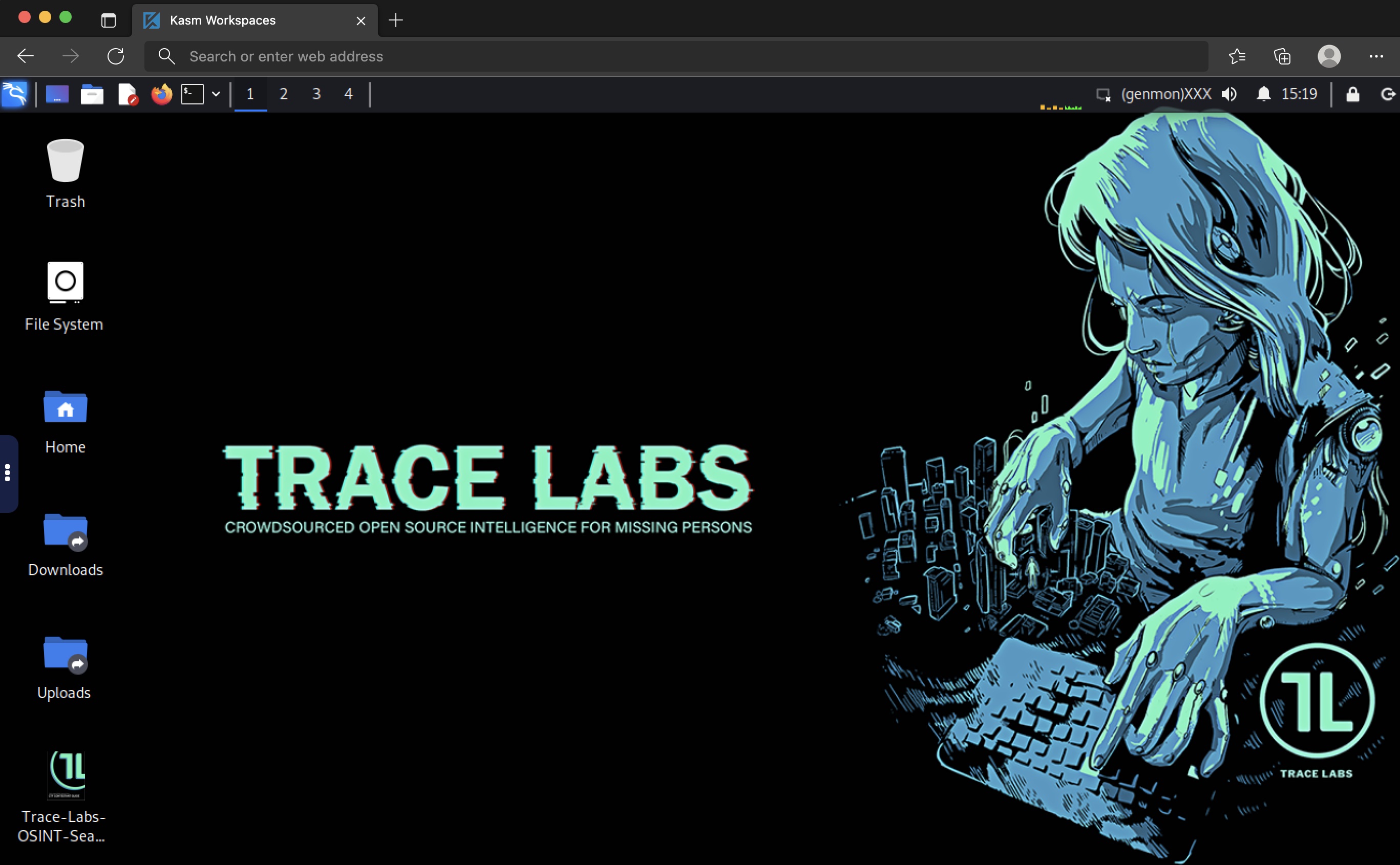Click the File Manager icon

91,94
